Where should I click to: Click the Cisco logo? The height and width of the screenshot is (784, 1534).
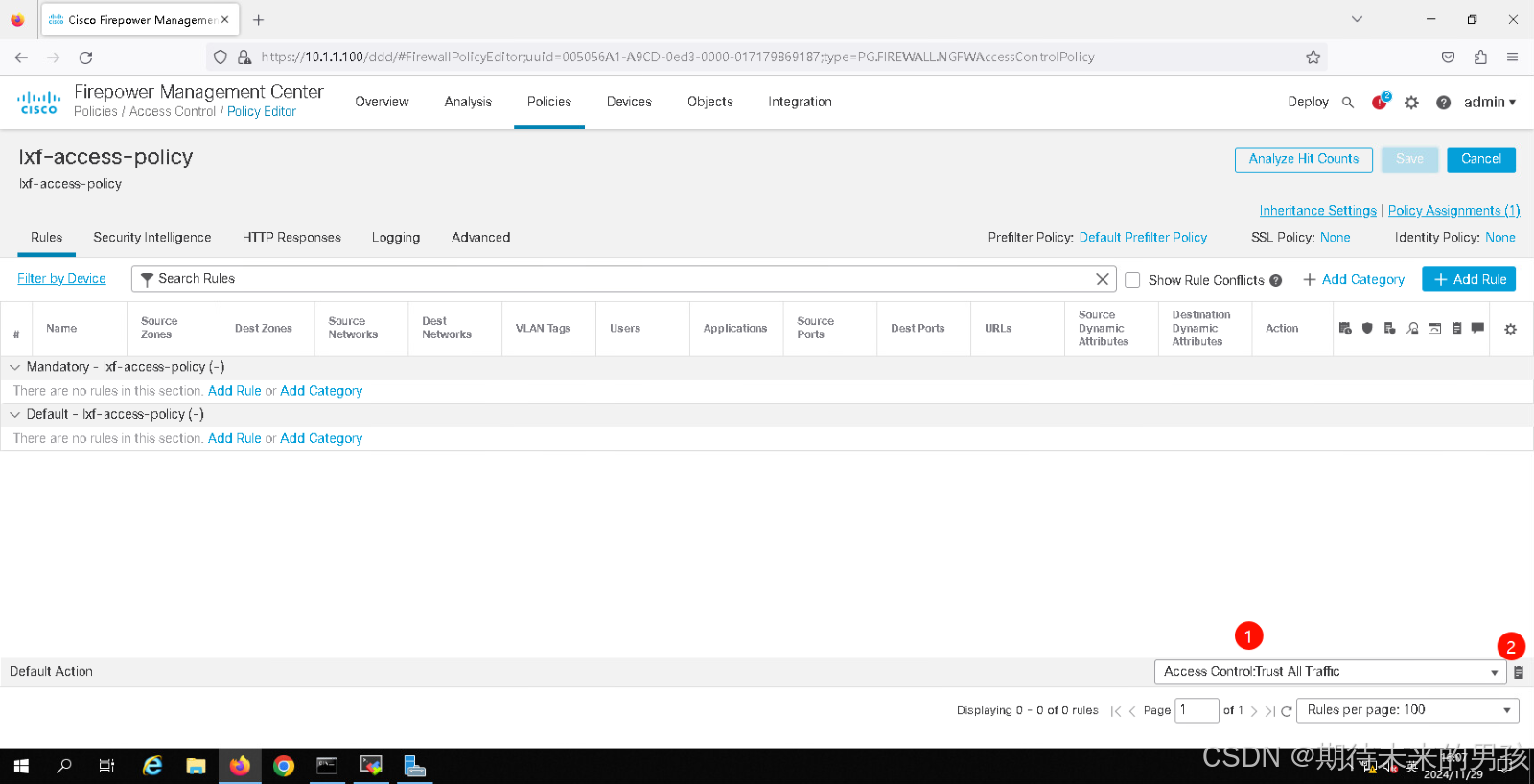point(39,103)
